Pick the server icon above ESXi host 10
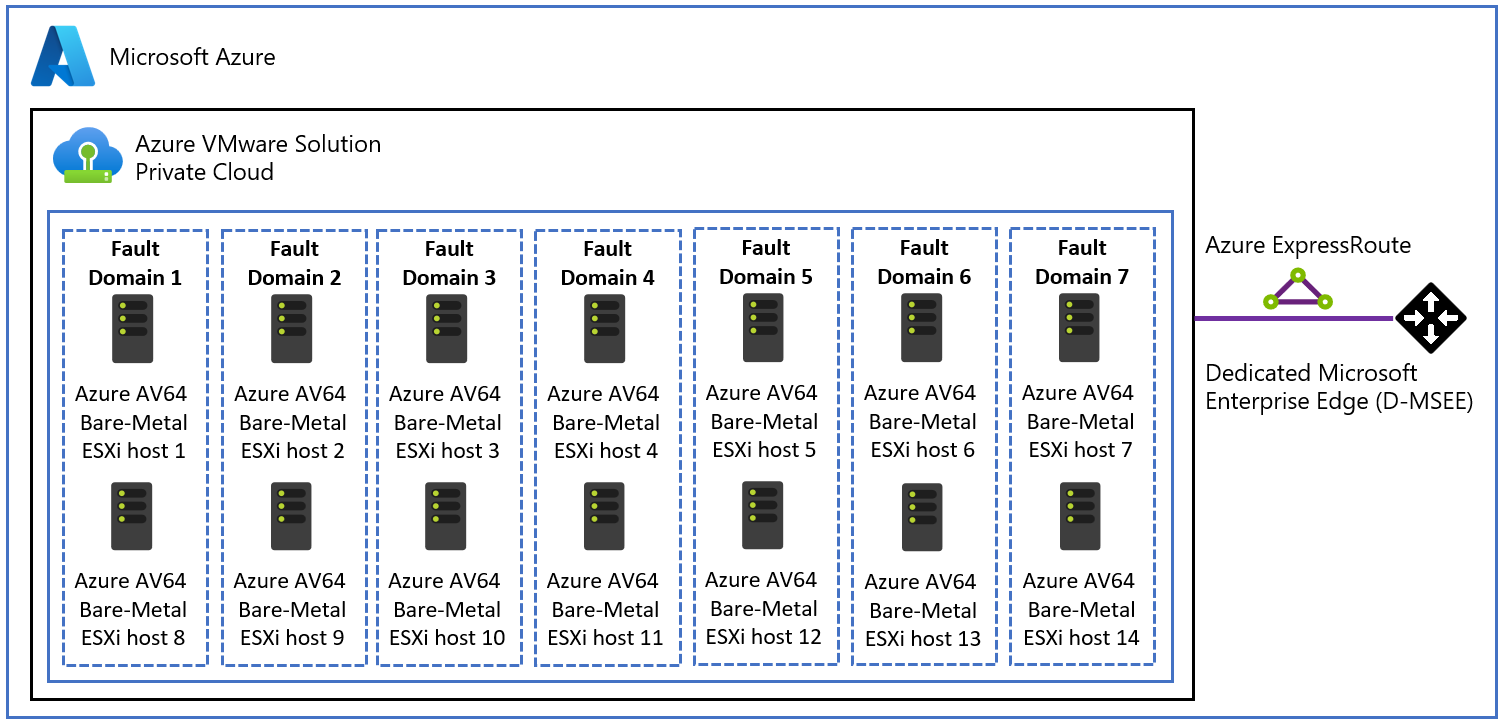Screen dimensions: 1507x727 tap(446, 516)
